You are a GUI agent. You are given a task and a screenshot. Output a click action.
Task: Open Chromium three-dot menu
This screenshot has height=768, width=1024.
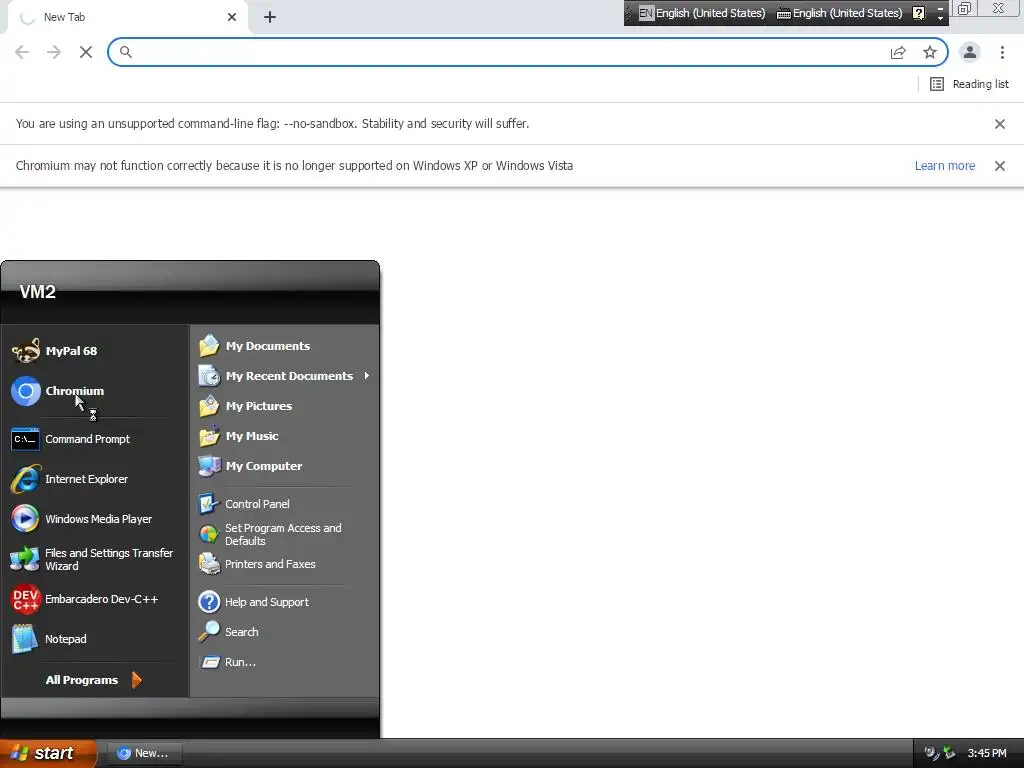[1002, 52]
